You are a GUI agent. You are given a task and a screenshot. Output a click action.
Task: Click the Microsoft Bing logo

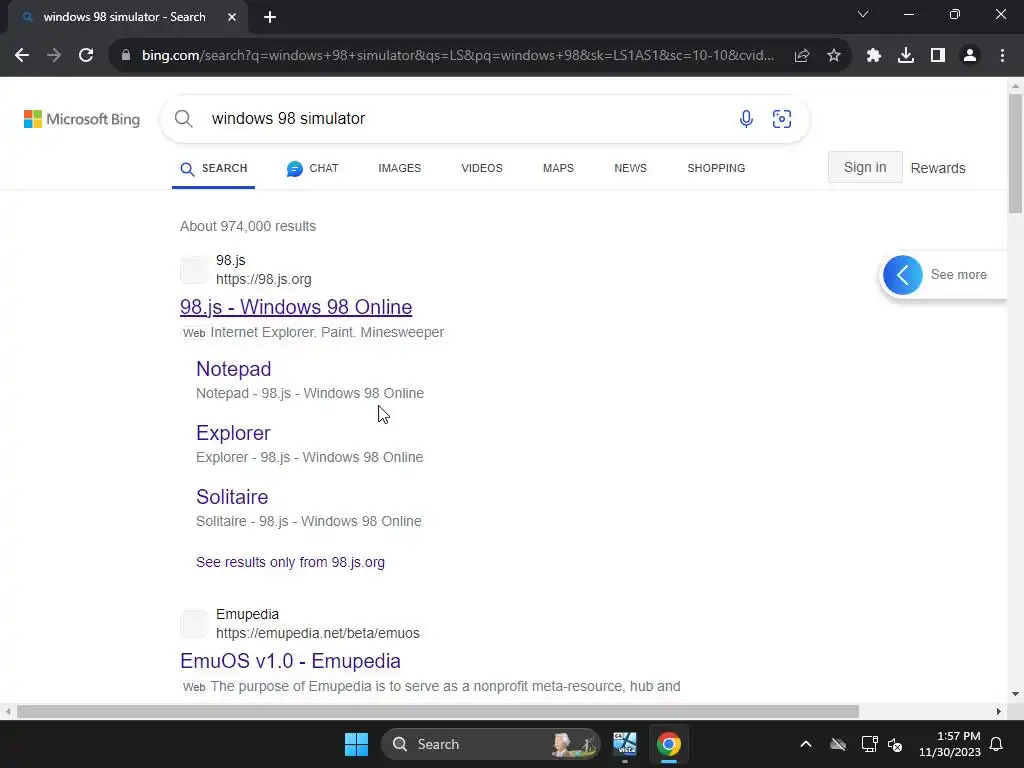pos(82,119)
